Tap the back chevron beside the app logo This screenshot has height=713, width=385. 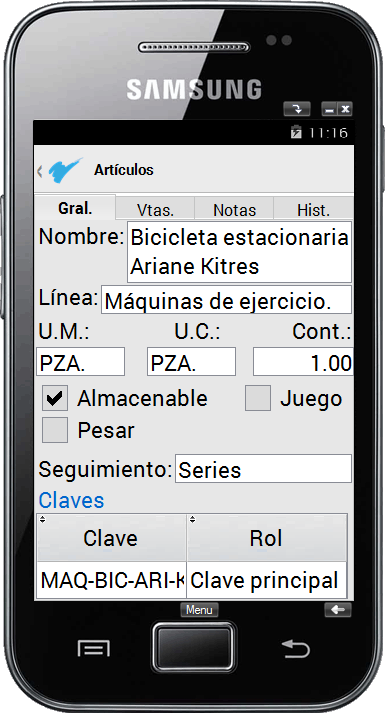[x=40, y=171]
